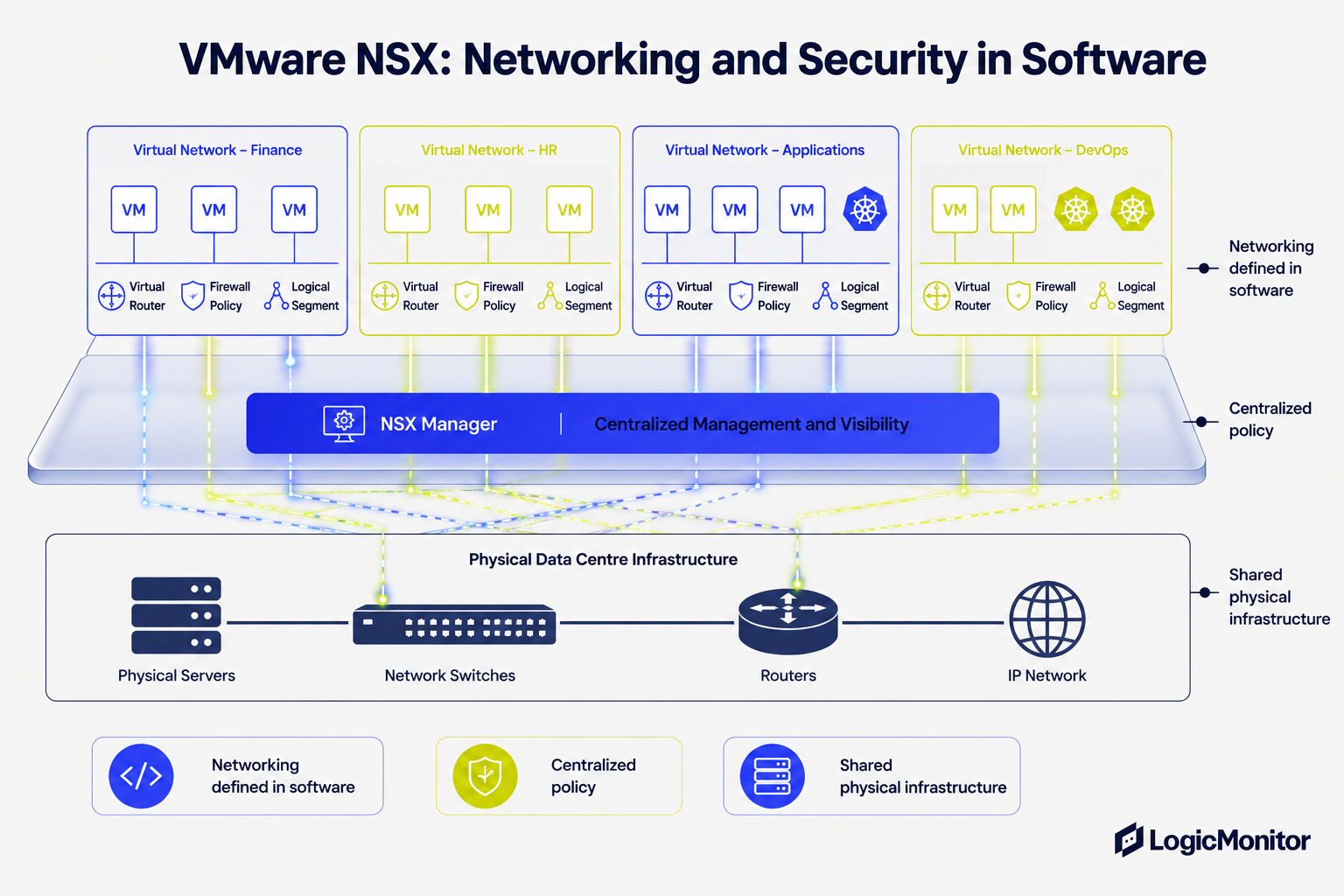Click the 'Routers' label
This screenshot has width=1344, height=896.
point(788,675)
